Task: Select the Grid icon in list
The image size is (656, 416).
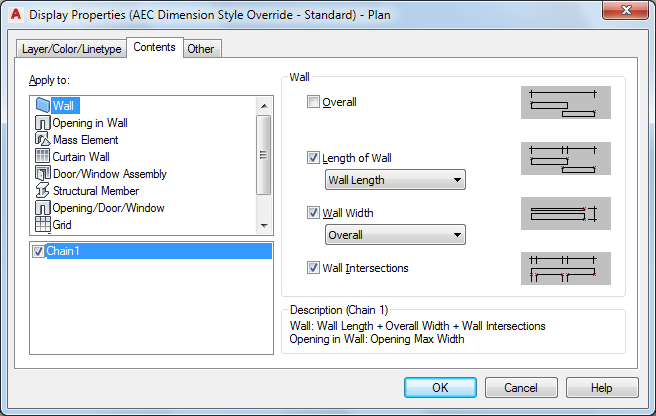Action: pos(42,225)
